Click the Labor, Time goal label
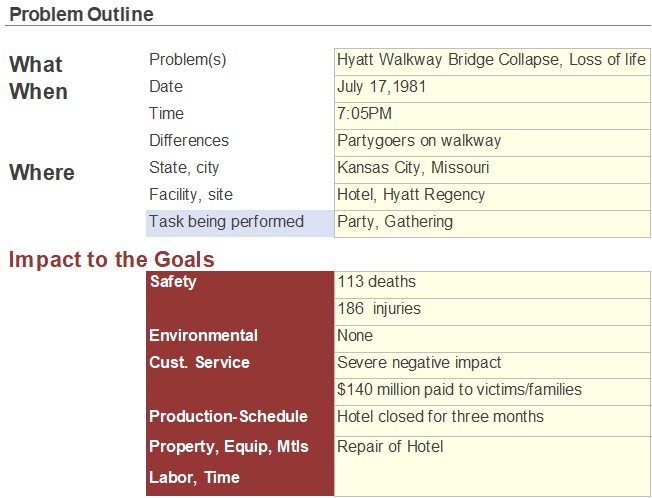This screenshot has width=652, height=498. [x=194, y=477]
